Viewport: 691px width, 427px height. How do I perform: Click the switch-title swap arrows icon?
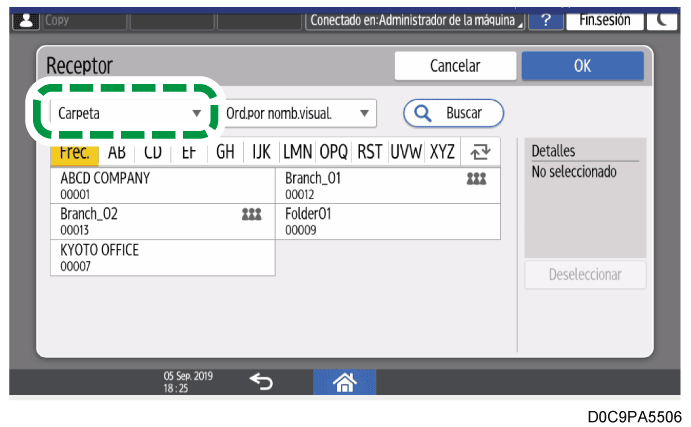[x=480, y=153]
